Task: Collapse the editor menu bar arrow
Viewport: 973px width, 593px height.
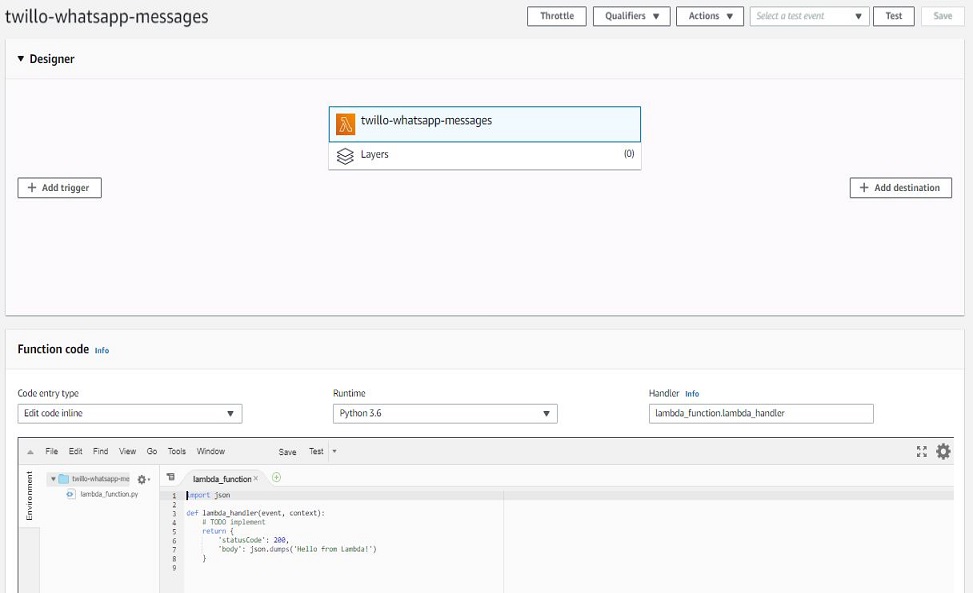Action: pos(30,452)
